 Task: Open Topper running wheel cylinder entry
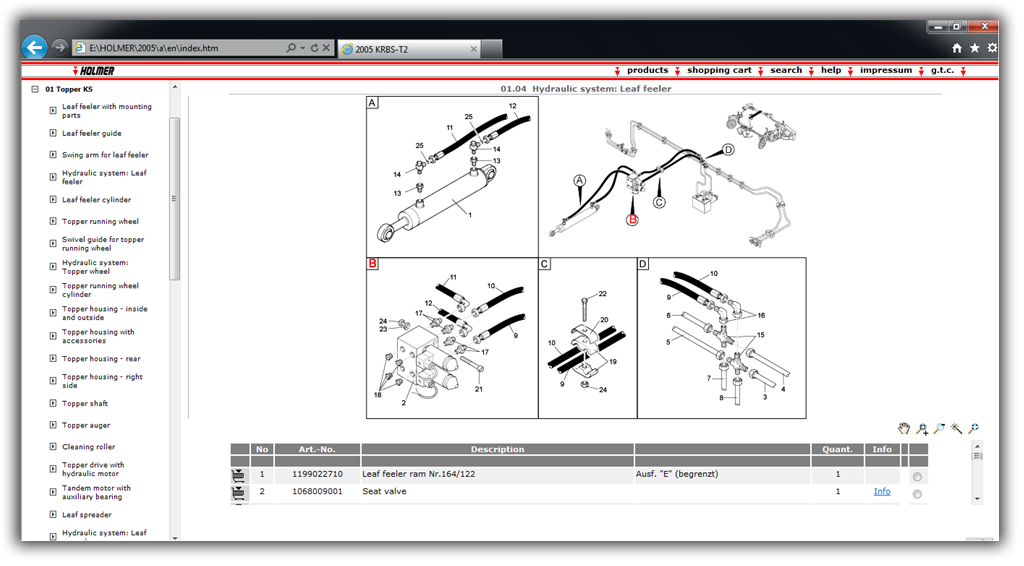pos(101,290)
